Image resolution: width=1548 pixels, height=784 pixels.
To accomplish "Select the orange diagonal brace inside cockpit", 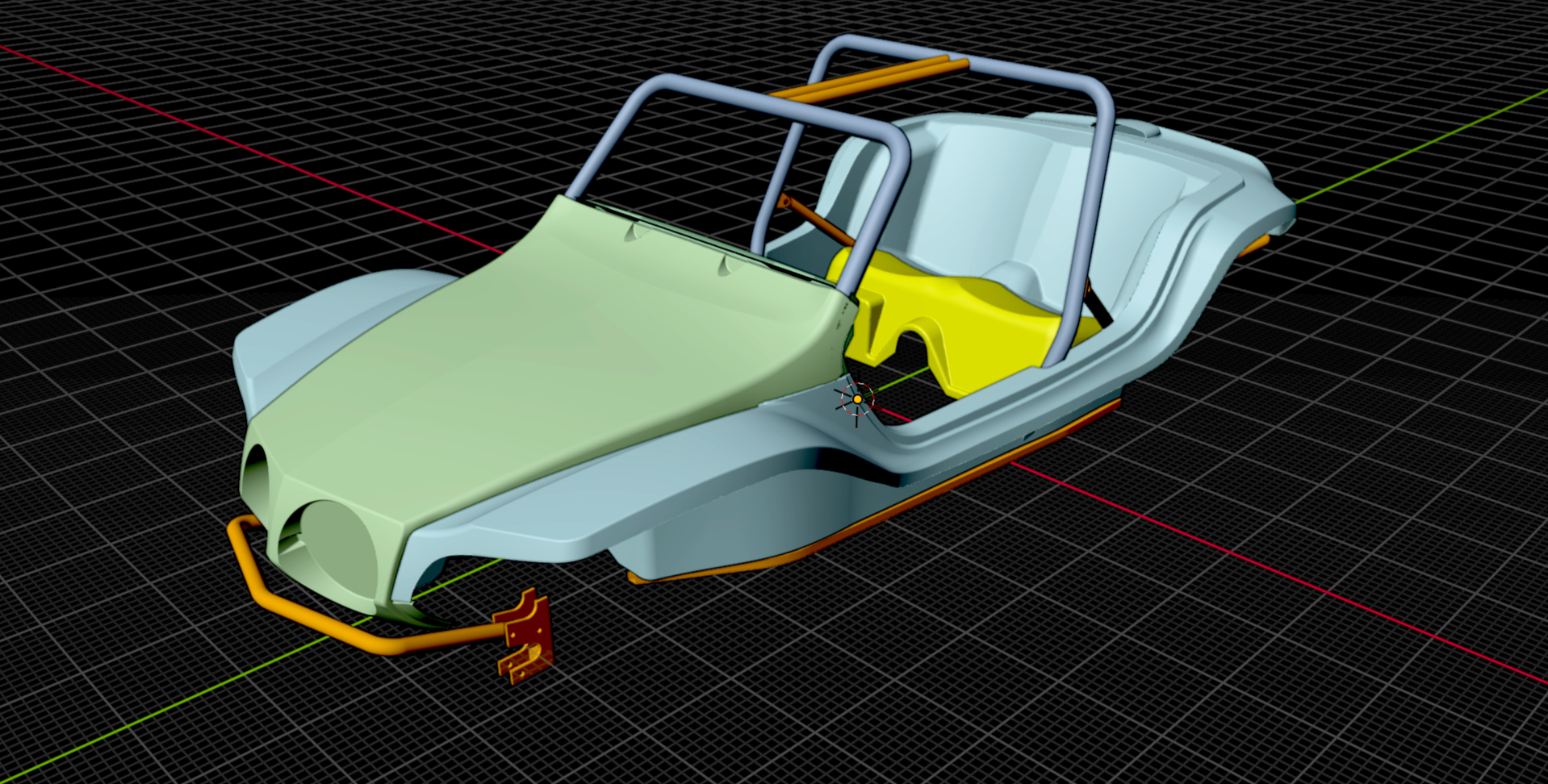I will coord(815,219).
